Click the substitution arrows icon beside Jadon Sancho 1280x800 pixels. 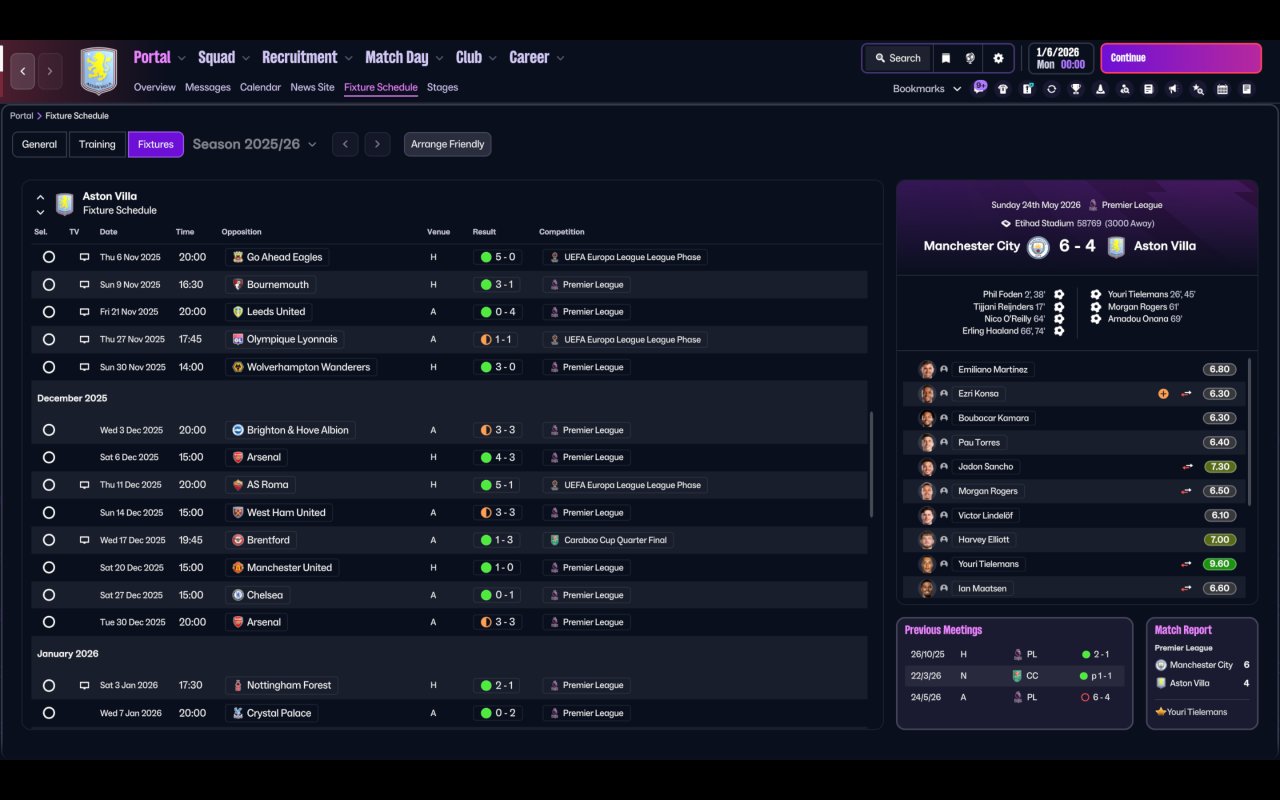(1188, 467)
